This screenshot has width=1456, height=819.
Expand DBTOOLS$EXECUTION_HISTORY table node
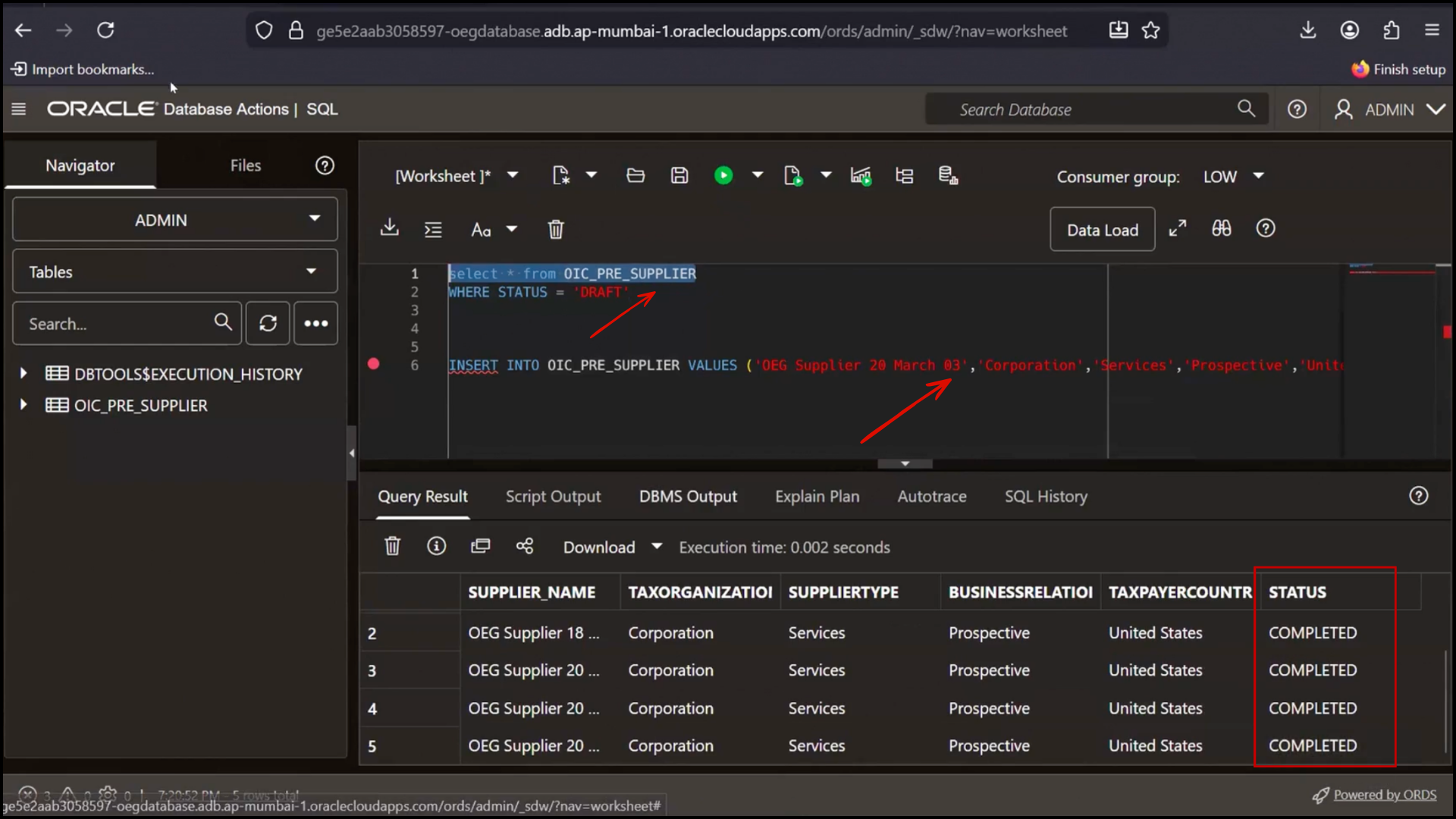24,373
